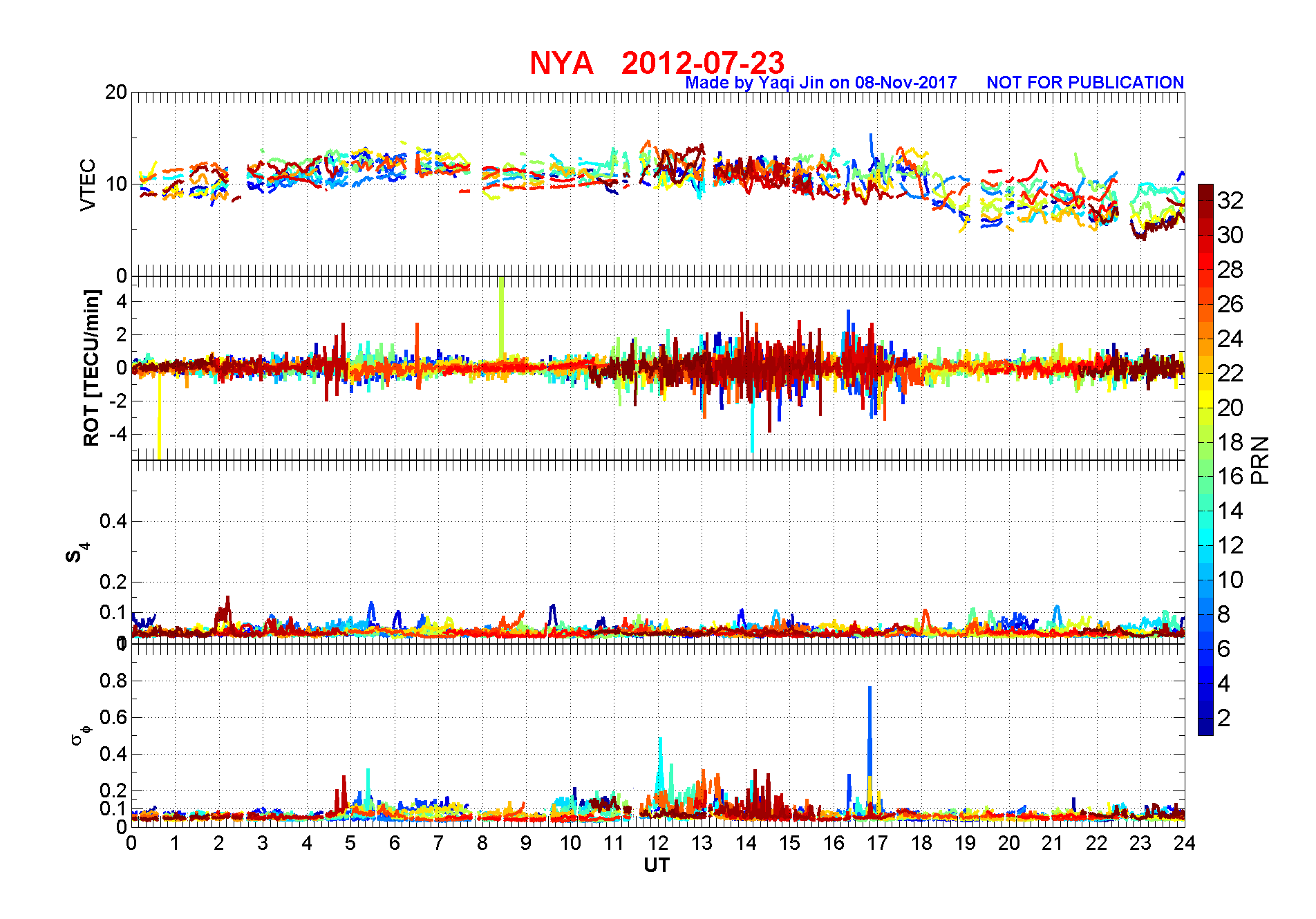Click the 'Made by Yaqi Jin on 08-Nov-2017' text
Viewport: 1316px width, 919px height.
[821, 83]
